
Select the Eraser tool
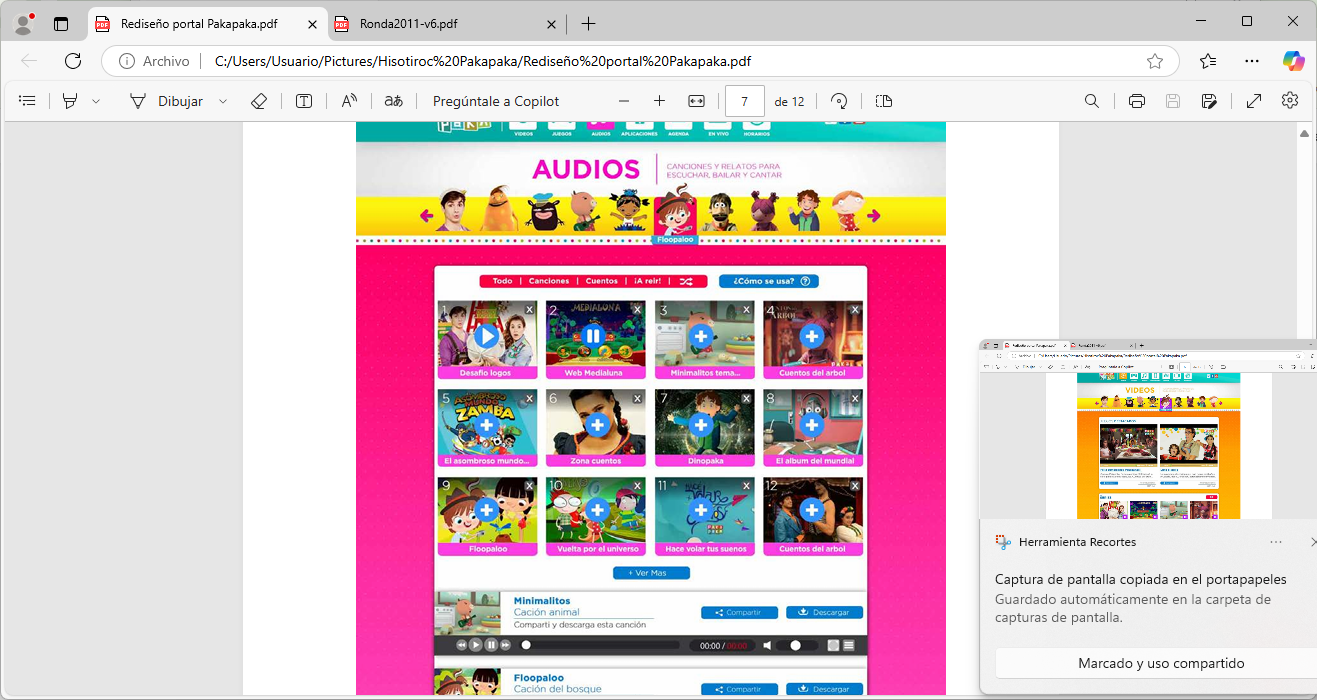(259, 101)
